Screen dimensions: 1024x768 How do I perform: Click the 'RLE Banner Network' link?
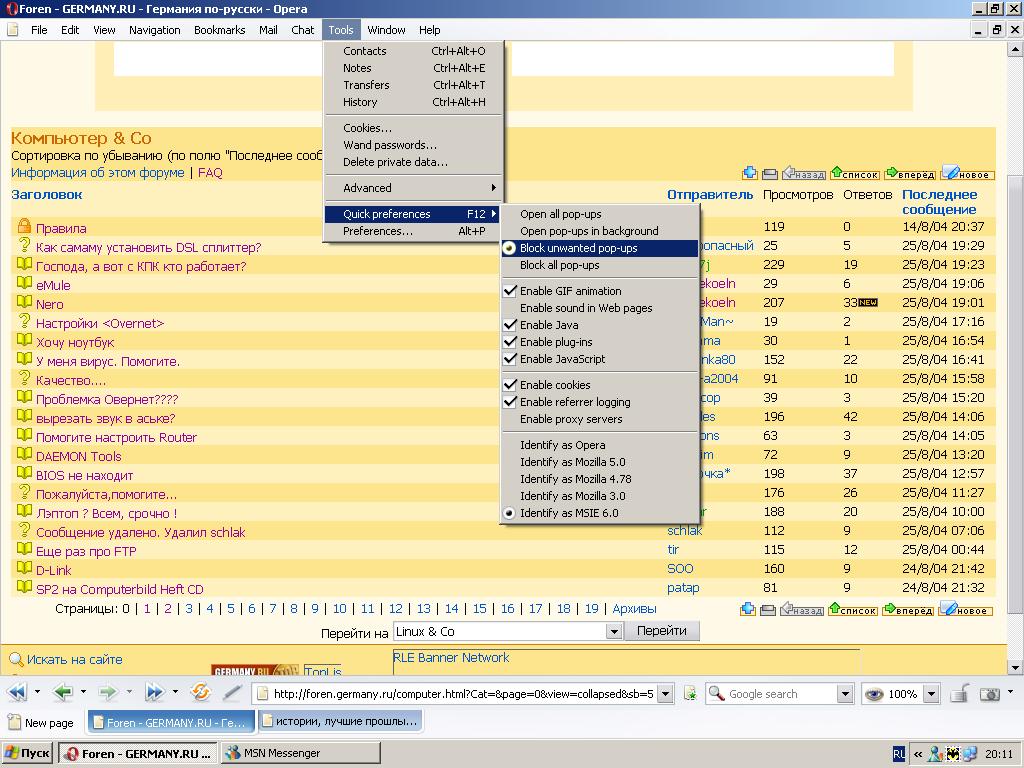(x=451, y=658)
